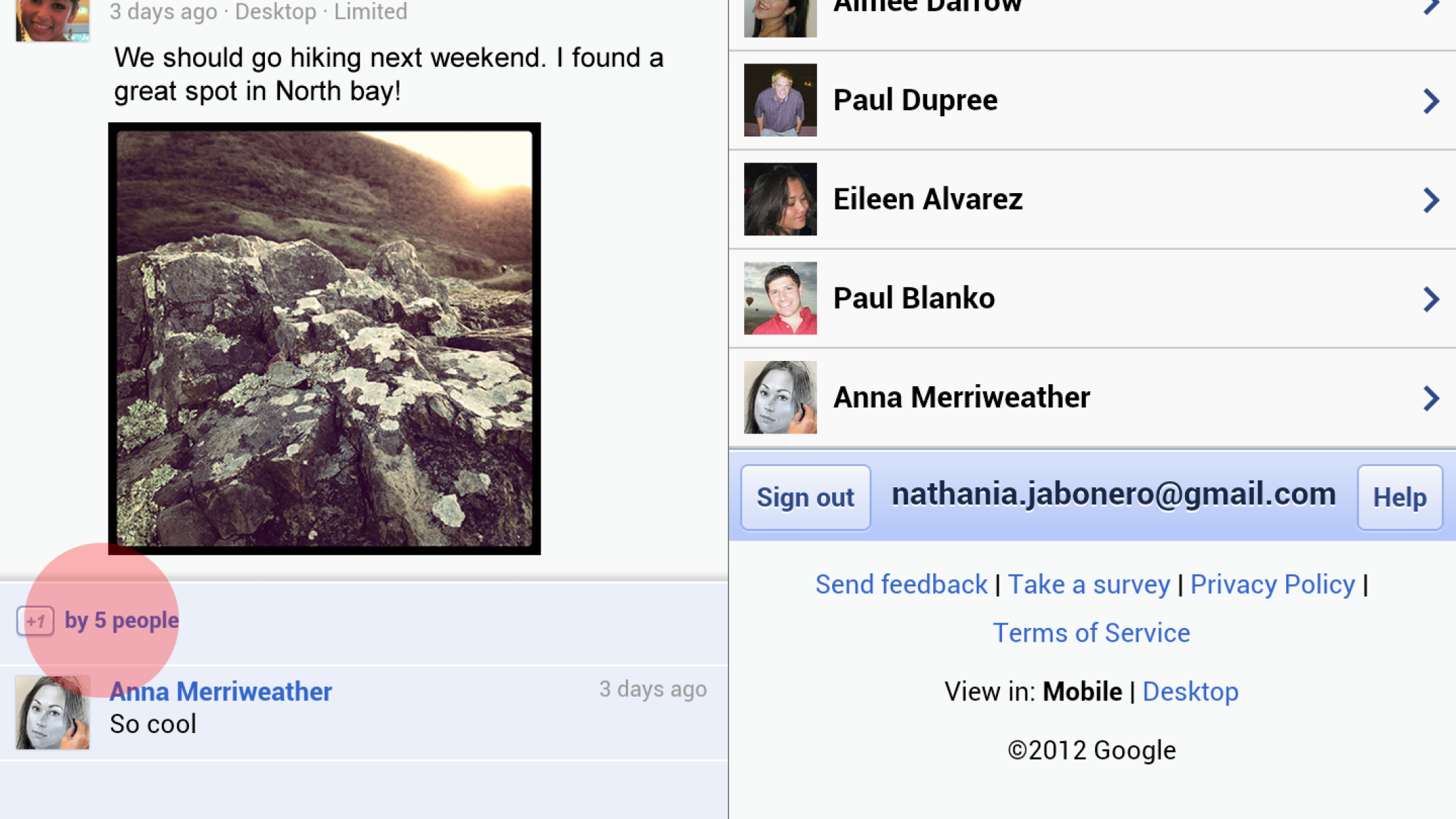Screen dimensions: 1456x819
Task: Expand Paul Dupree chevron arrow
Action: click(x=1431, y=101)
